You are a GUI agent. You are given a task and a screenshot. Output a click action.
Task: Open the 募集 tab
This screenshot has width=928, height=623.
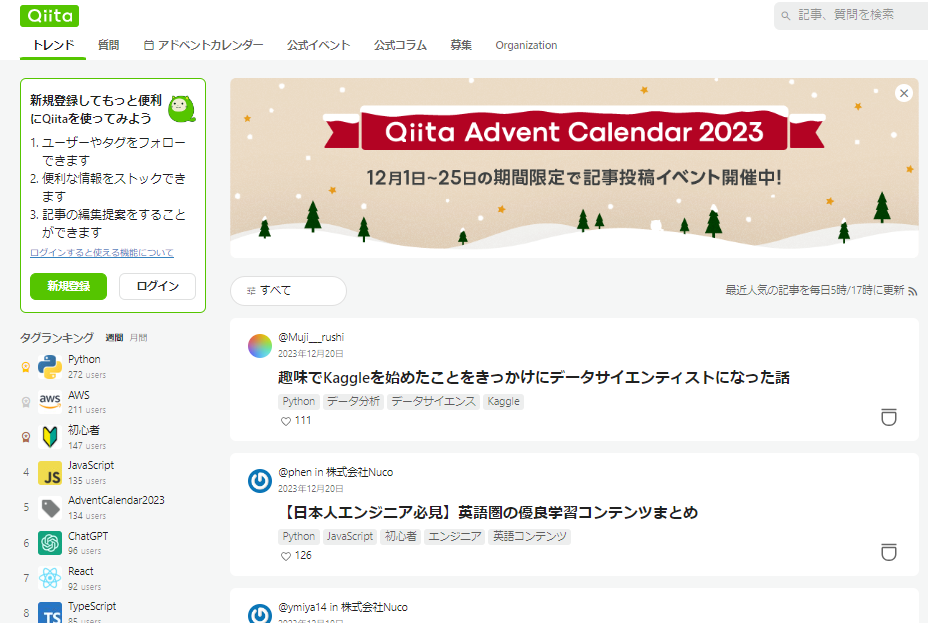coord(460,46)
